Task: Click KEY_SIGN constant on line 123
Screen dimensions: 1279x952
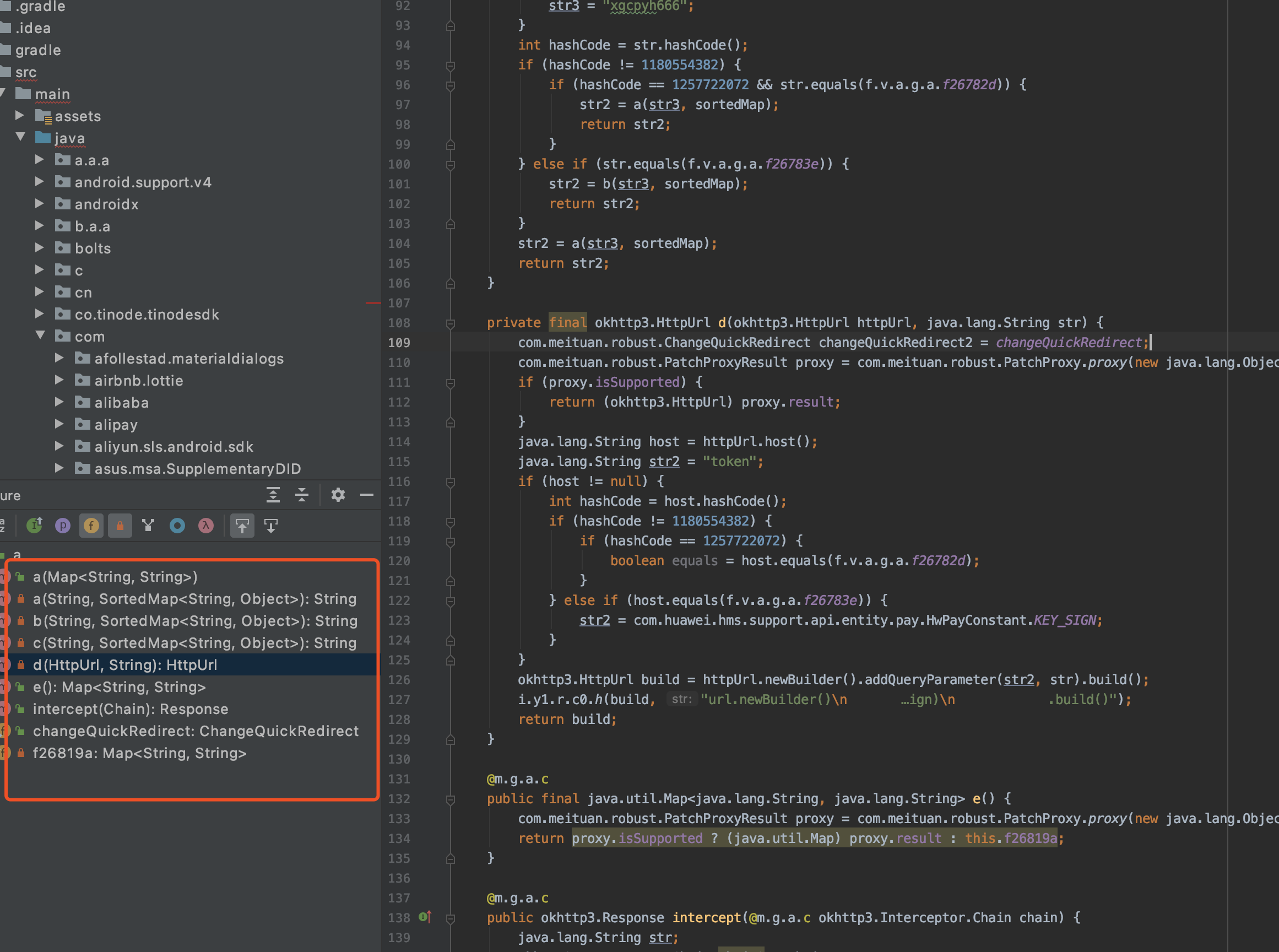Action: [1064, 620]
